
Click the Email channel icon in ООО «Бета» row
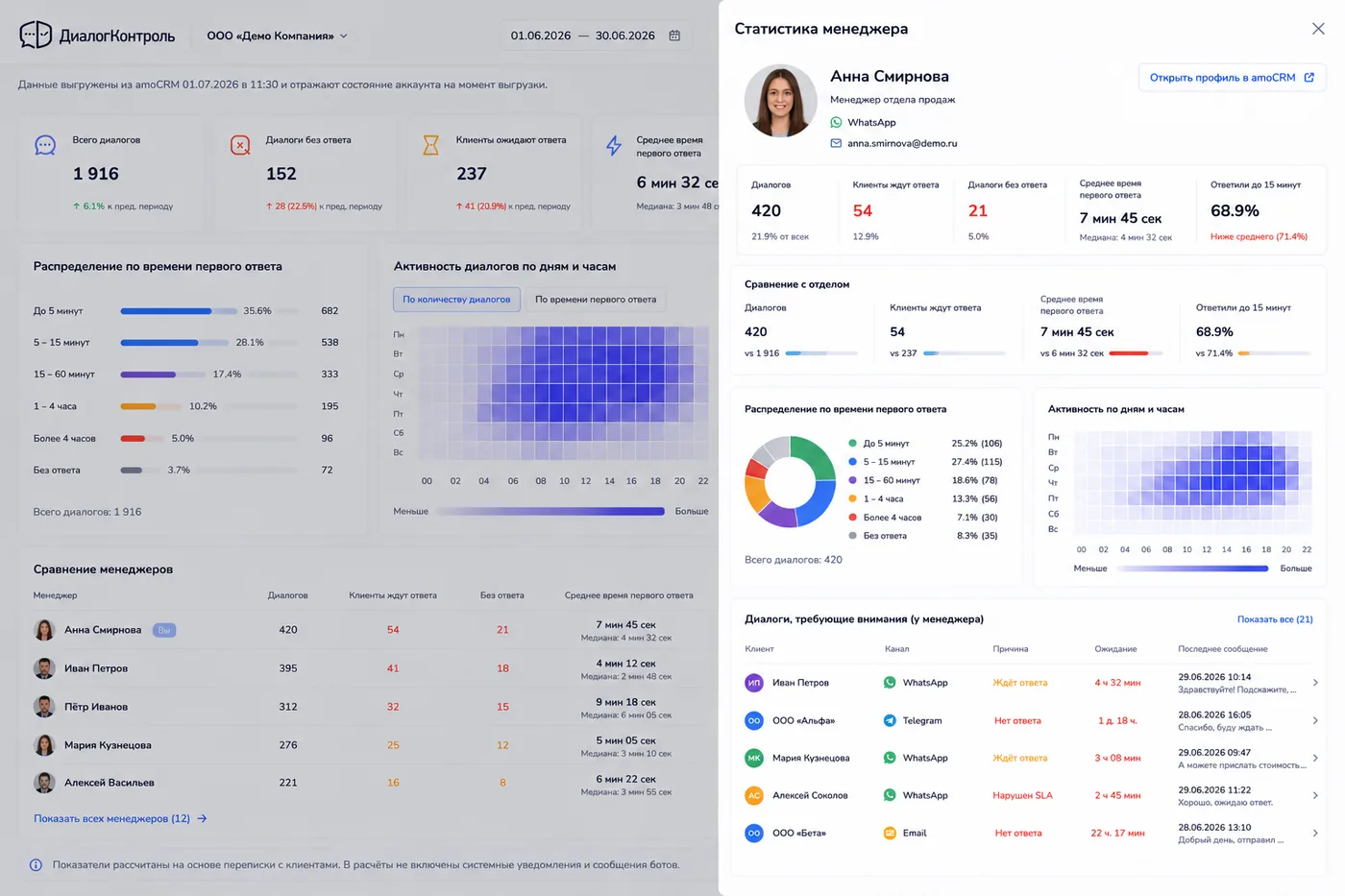click(x=890, y=833)
